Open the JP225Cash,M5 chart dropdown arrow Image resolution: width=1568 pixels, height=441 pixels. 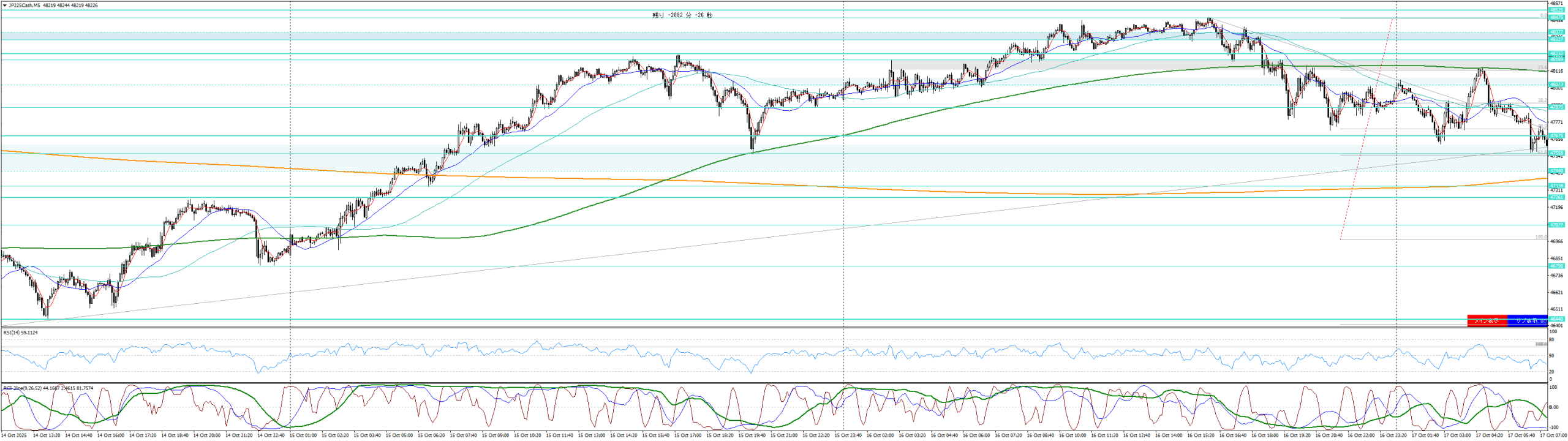point(5,6)
